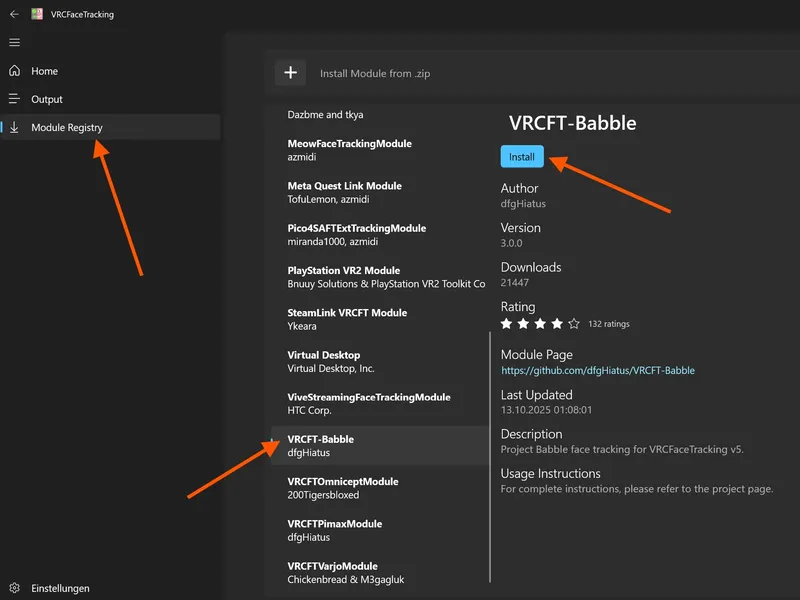
Task: Install the VRCFT-Babble module
Action: pos(521,156)
